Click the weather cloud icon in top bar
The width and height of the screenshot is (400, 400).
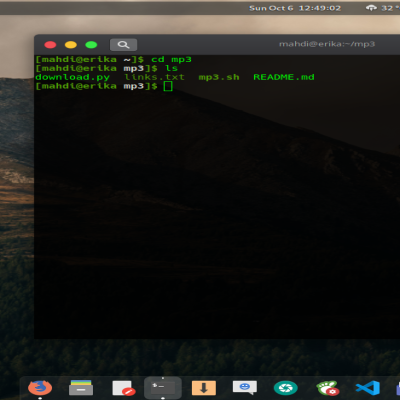coord(371,8)
